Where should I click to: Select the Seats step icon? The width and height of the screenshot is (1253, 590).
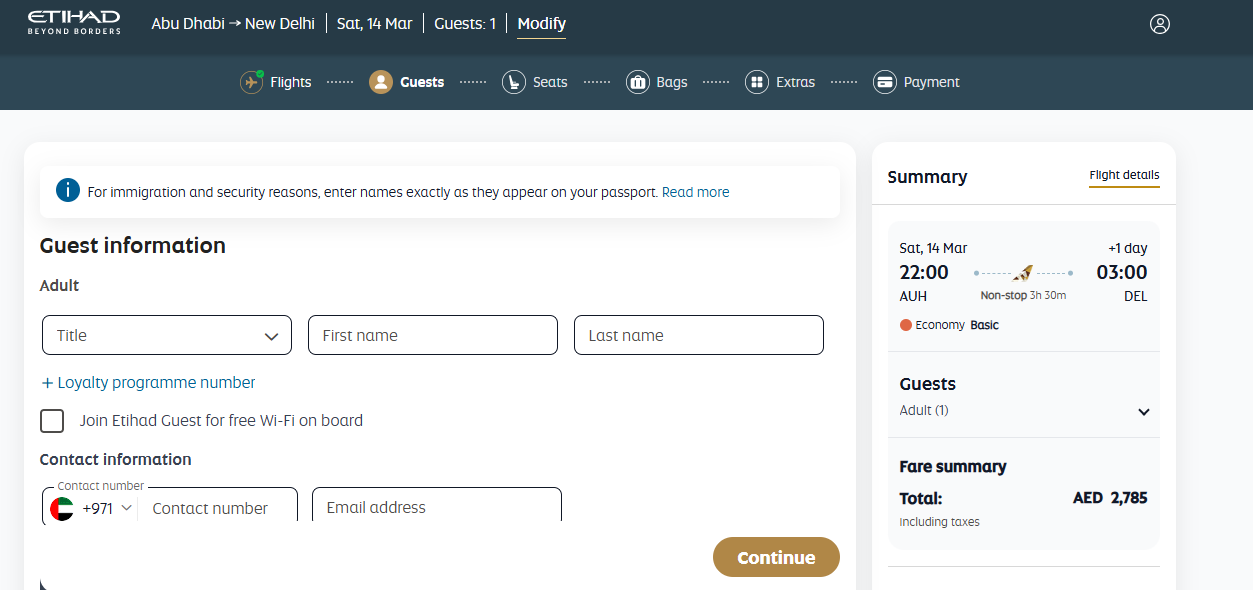(514, 82)
